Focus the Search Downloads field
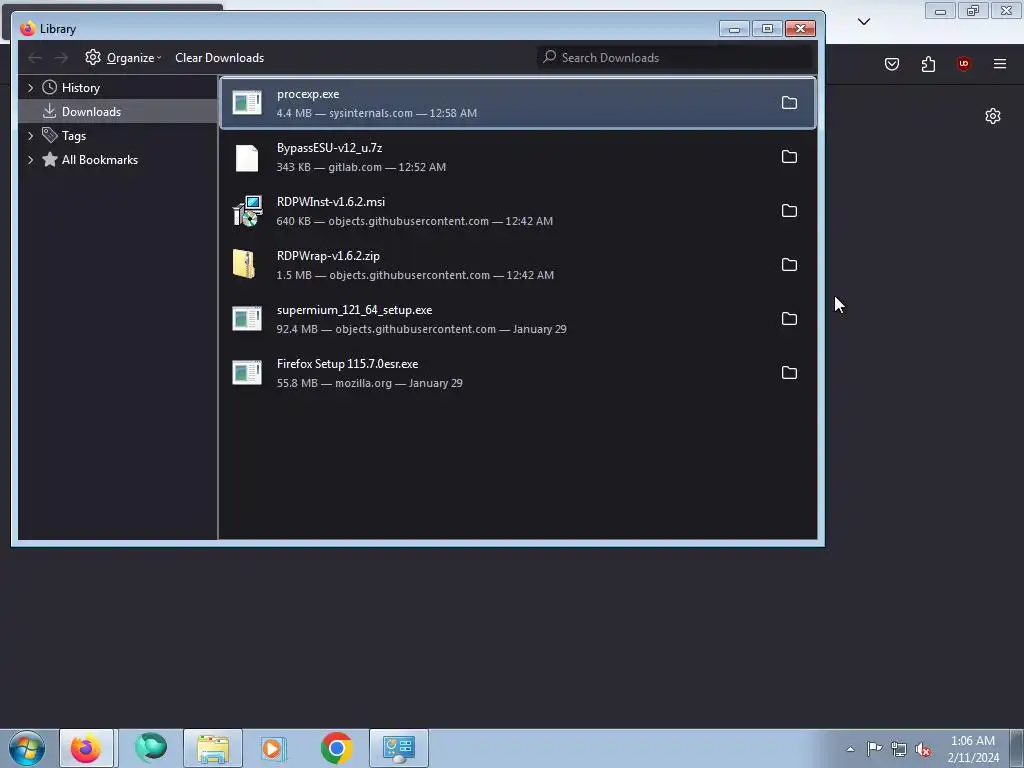1024x768 pixels. 675,57
